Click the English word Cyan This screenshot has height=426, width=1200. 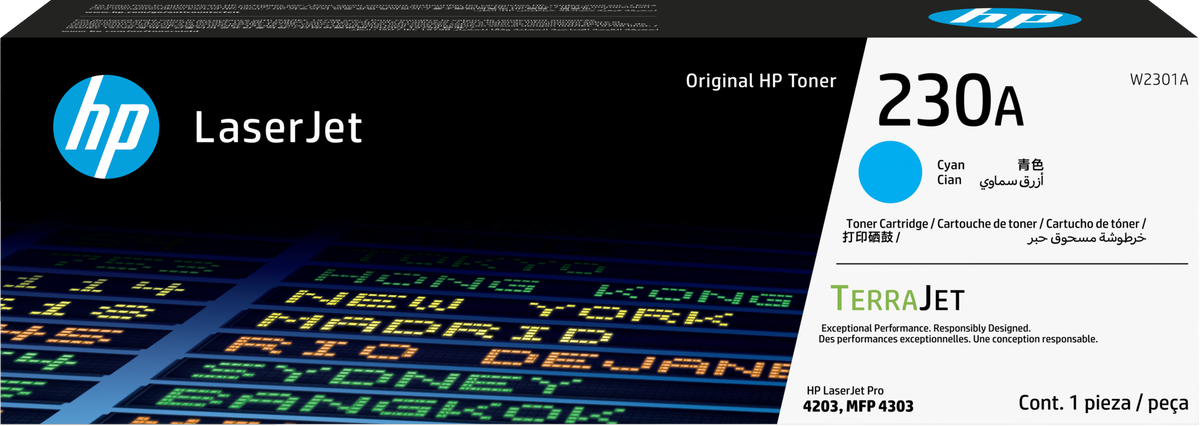coord(950,163)
